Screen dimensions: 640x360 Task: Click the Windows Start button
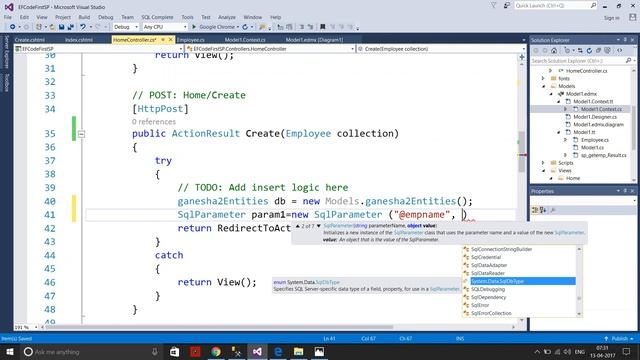[x=9, y=351]
